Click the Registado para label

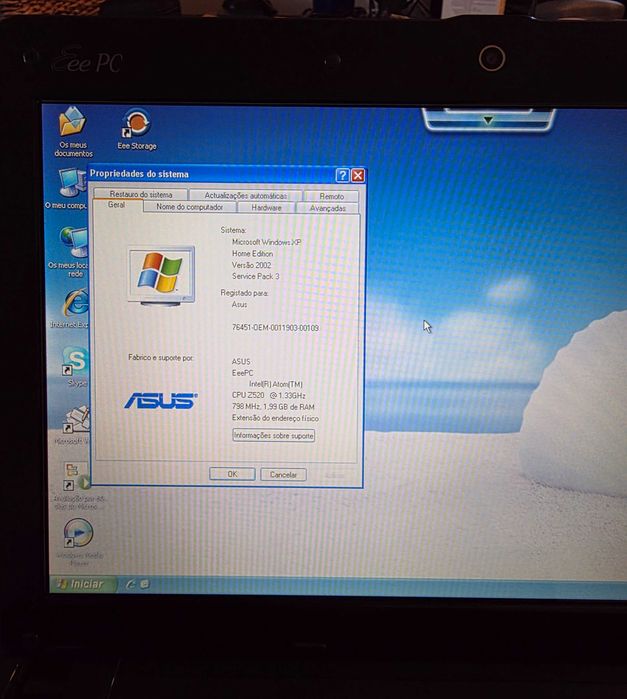[244, 293]
